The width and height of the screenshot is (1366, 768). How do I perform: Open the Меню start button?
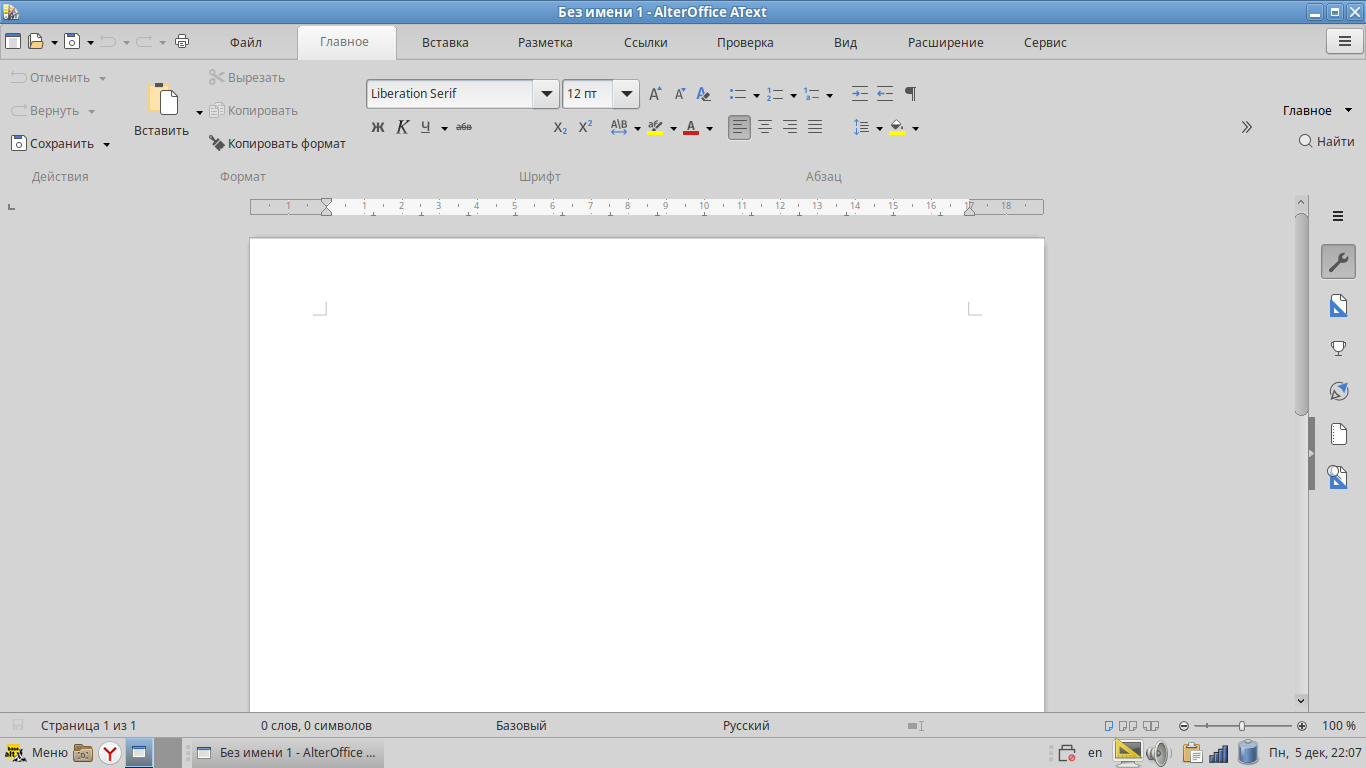pyautogui.click(x=37, y=753)
